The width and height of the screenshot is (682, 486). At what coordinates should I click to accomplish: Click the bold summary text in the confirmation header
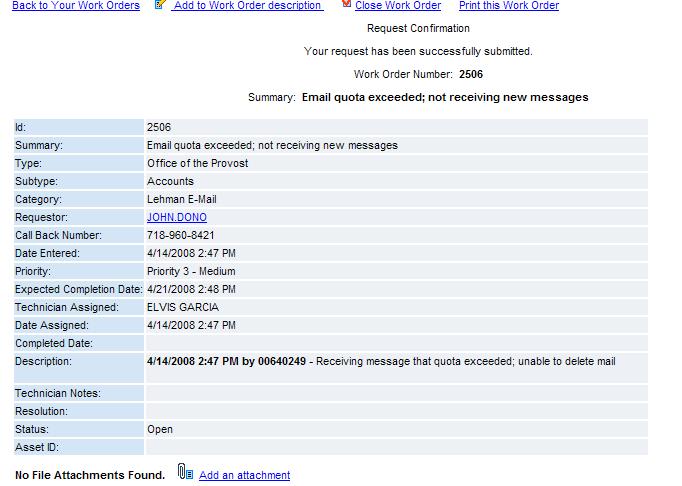tap(444, 97)
